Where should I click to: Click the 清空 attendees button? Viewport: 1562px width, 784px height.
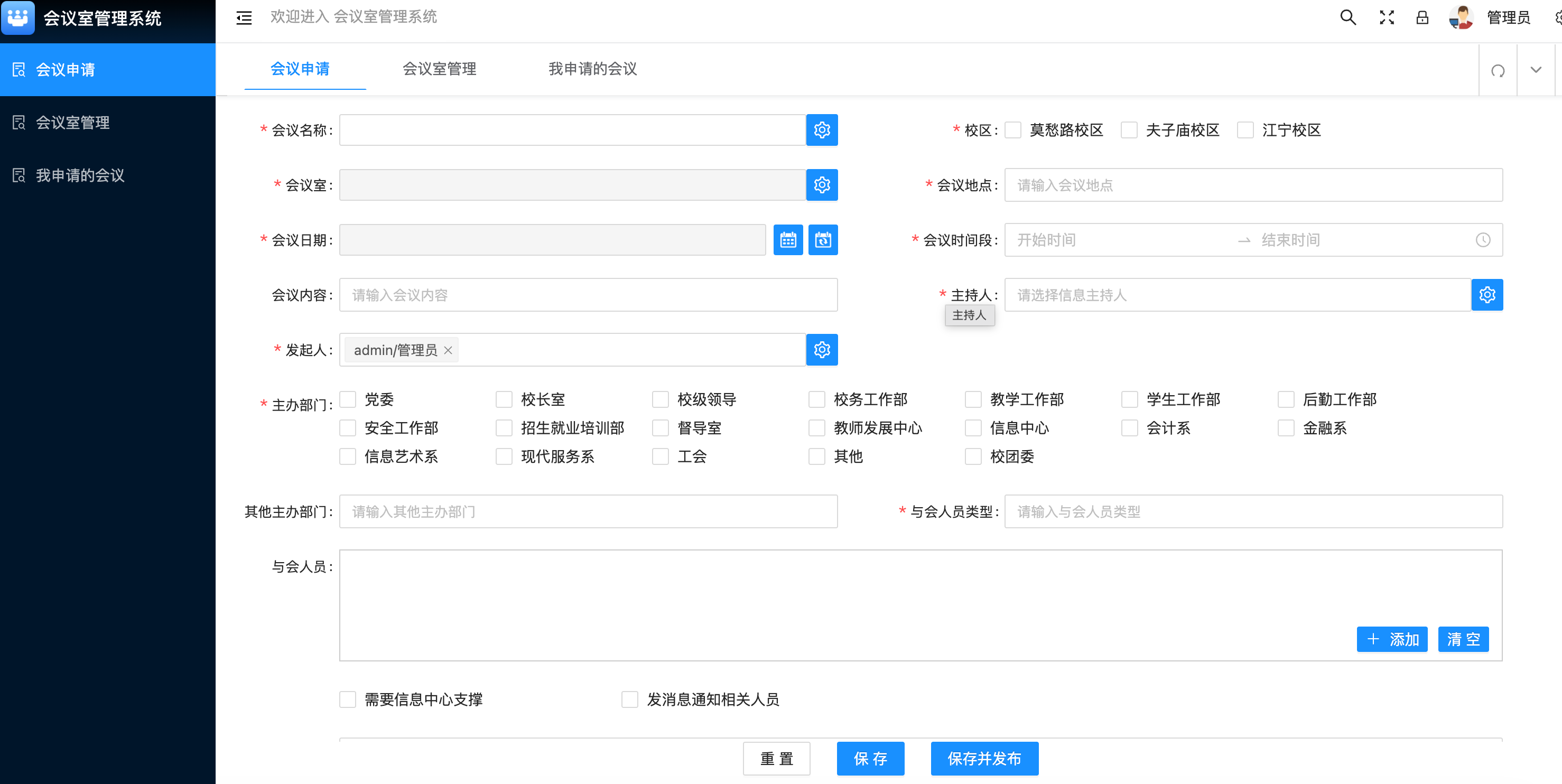[1463, 639]
